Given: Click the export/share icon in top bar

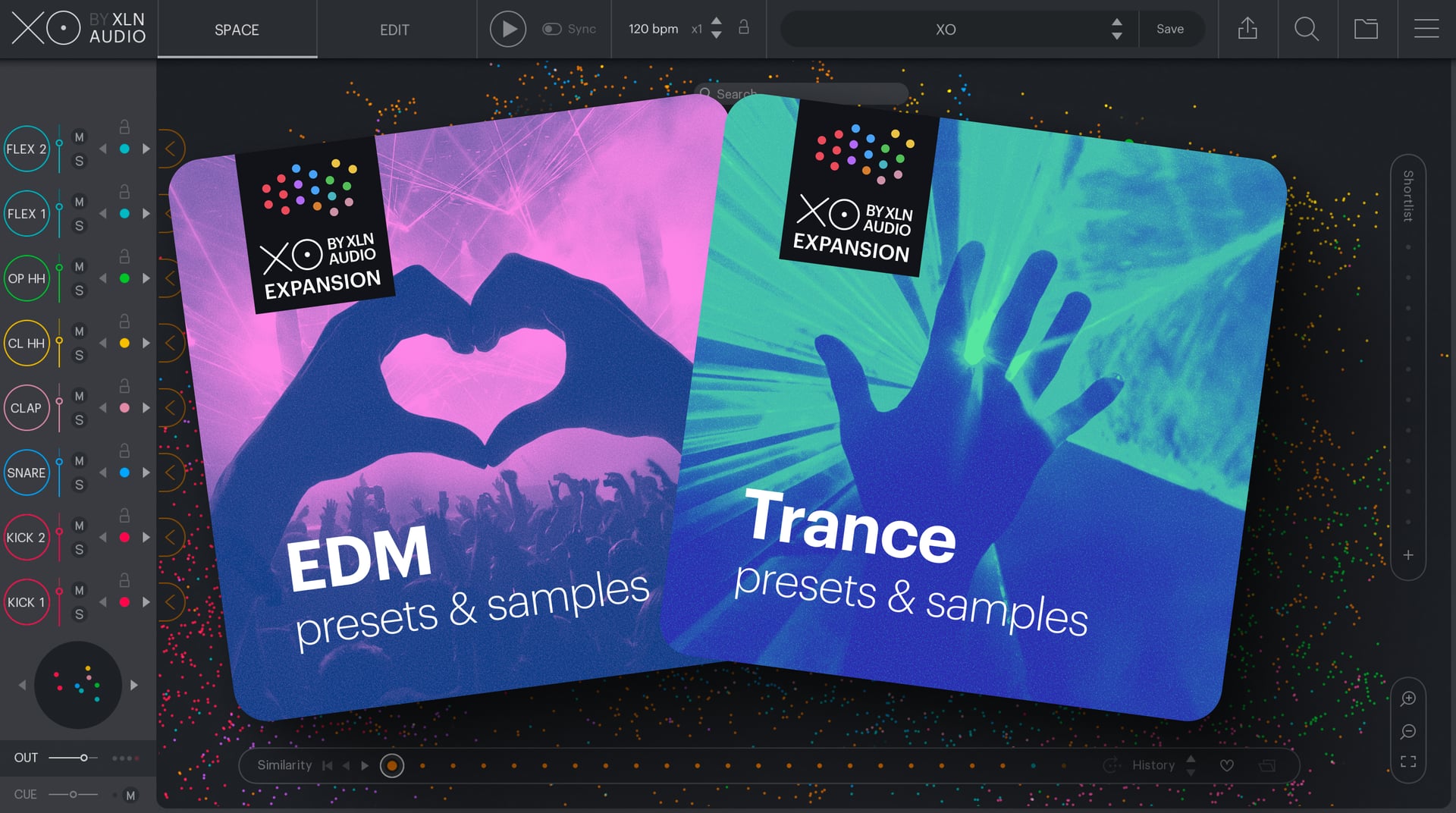Looking at the screenshot, I should click(x=1247, y=29).
